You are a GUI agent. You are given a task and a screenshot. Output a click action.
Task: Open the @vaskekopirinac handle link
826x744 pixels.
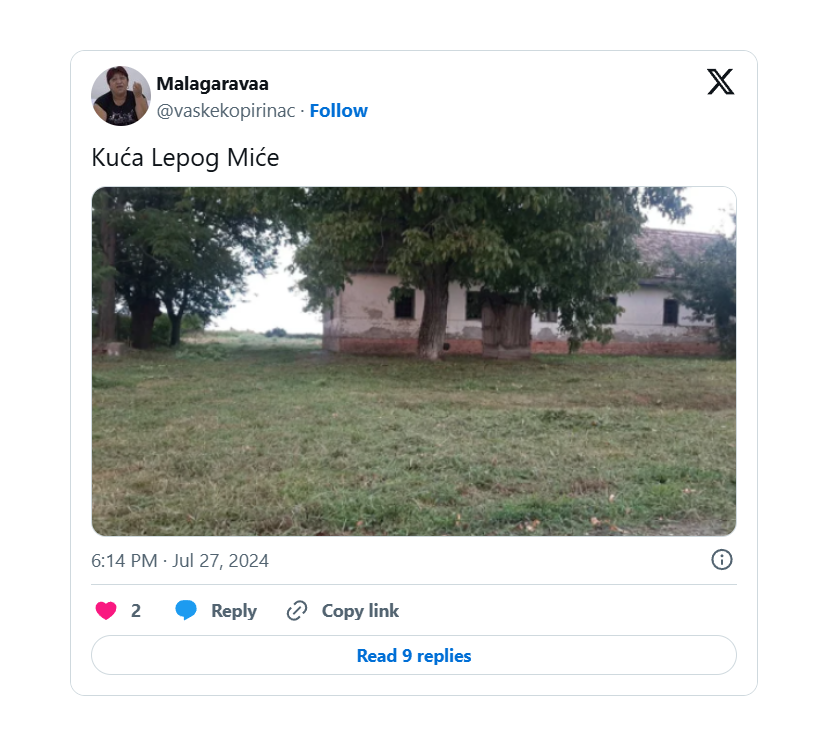[x=226, y=111]
